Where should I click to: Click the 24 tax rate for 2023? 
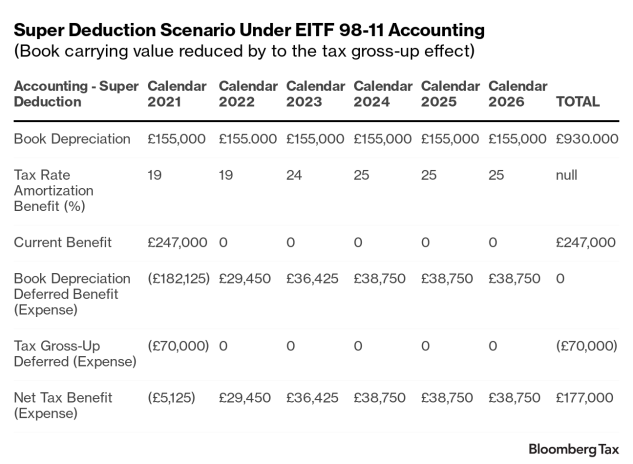(293, 174)
